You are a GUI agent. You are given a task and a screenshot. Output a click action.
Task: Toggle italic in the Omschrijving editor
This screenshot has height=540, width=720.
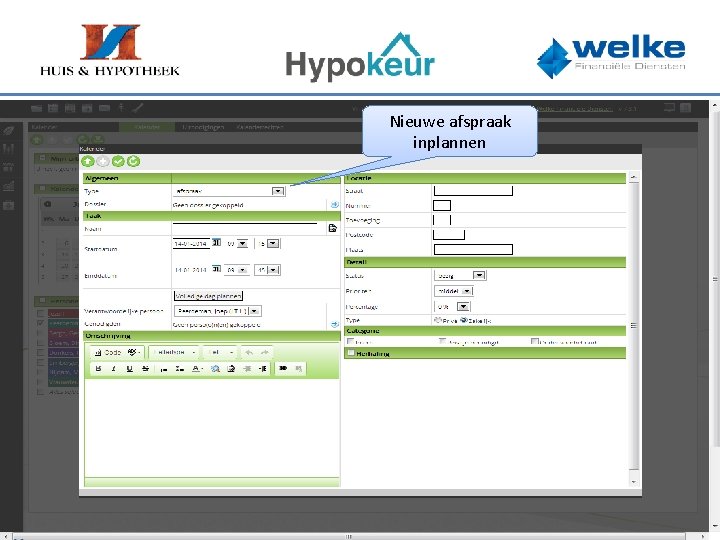point(113,368)
